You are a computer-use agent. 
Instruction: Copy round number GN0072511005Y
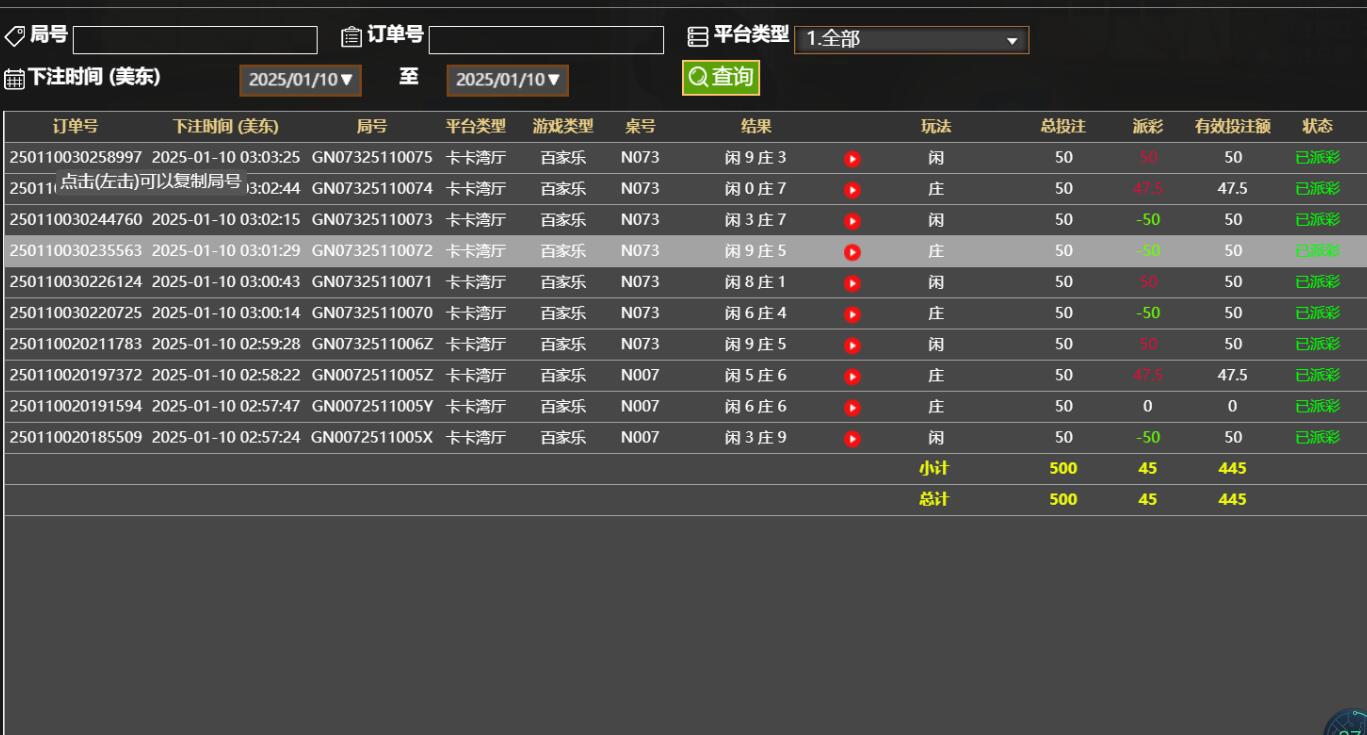point(372,406)
